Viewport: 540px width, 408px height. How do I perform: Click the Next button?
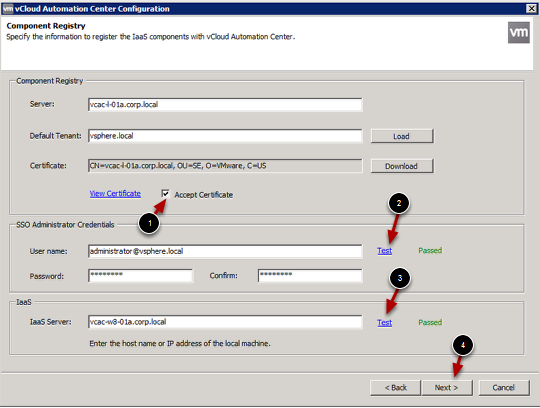point(447,388)
